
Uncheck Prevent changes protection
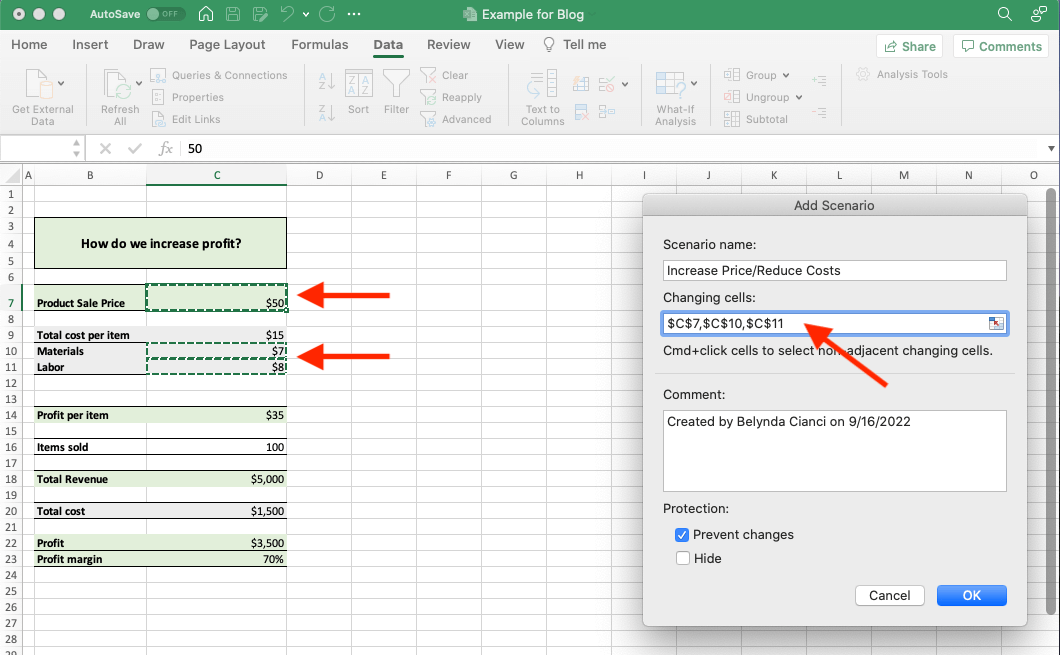tap(682, 535)
